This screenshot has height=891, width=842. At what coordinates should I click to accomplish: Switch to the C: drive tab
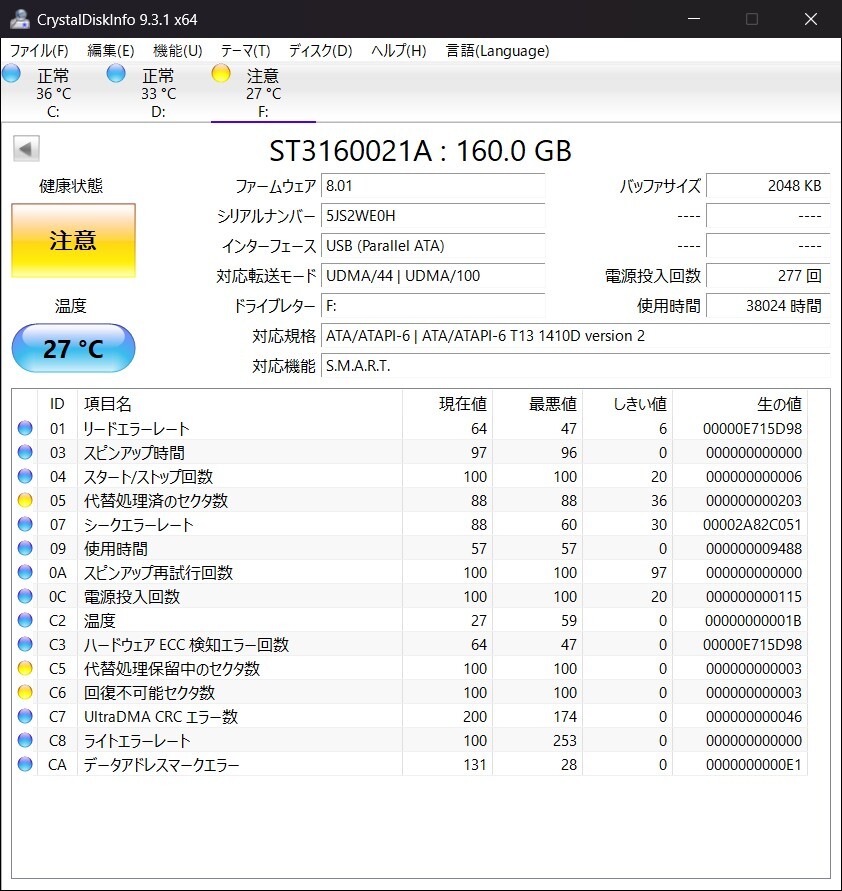click(53, 93)
